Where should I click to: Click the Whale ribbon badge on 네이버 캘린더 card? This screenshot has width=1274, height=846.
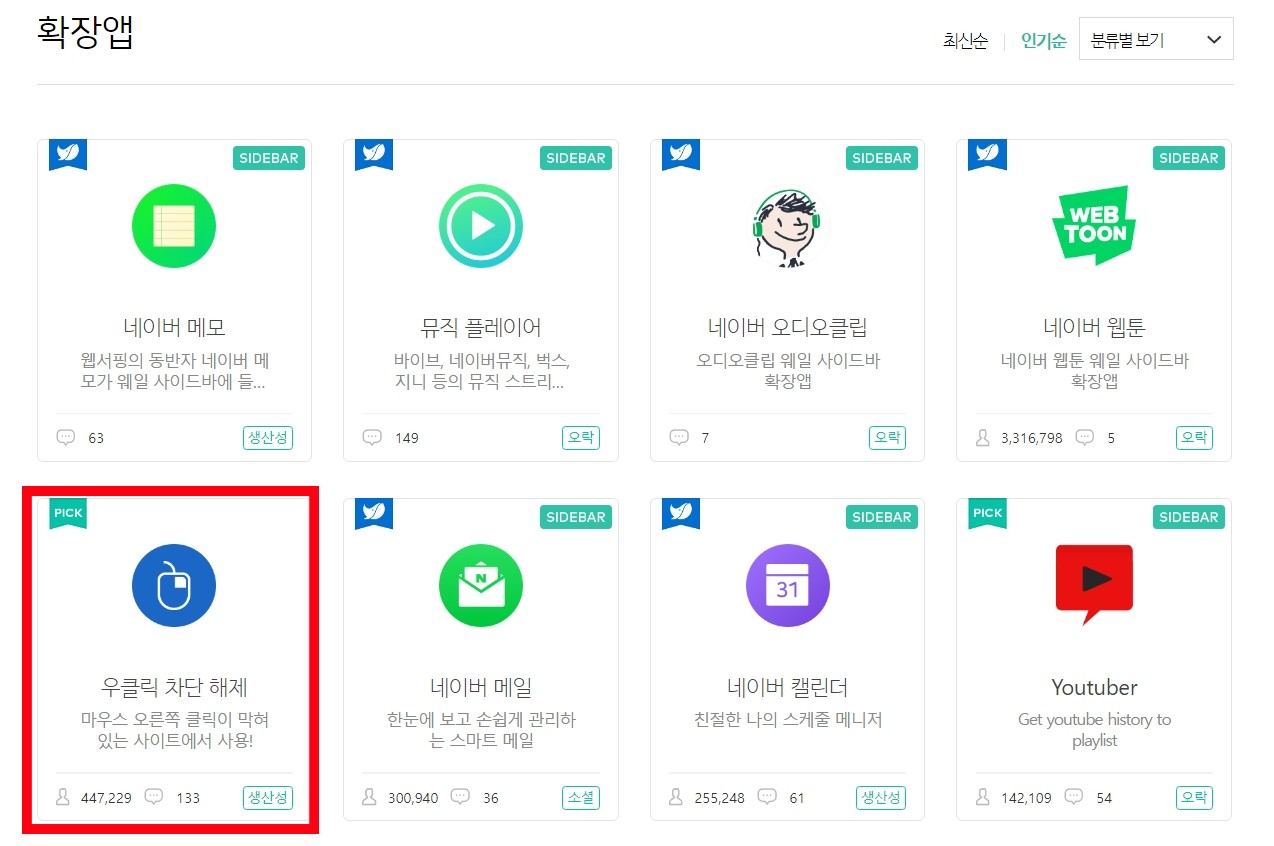click(x=681, y=514)
